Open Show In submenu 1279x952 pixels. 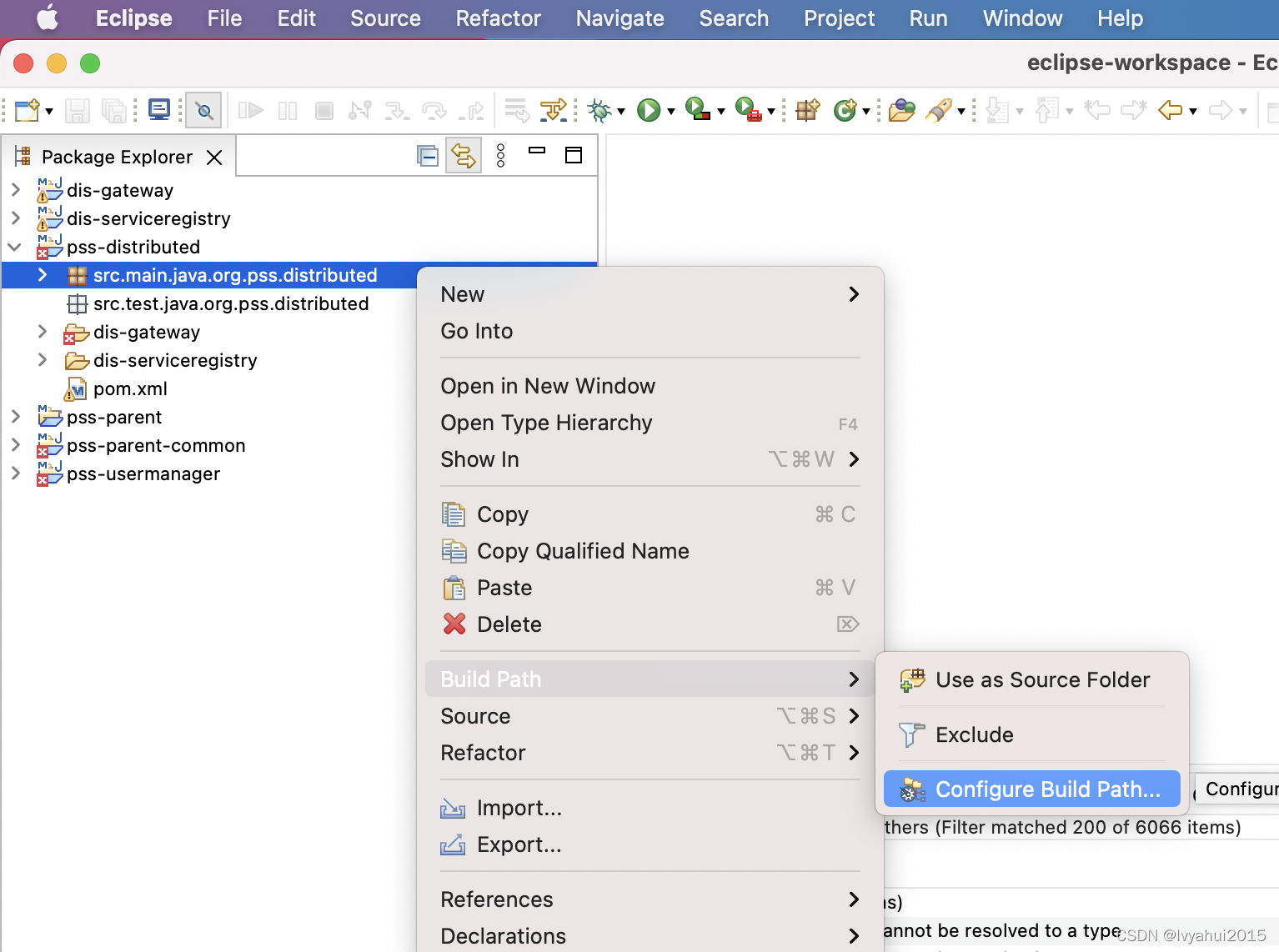[x=650, y=459]
